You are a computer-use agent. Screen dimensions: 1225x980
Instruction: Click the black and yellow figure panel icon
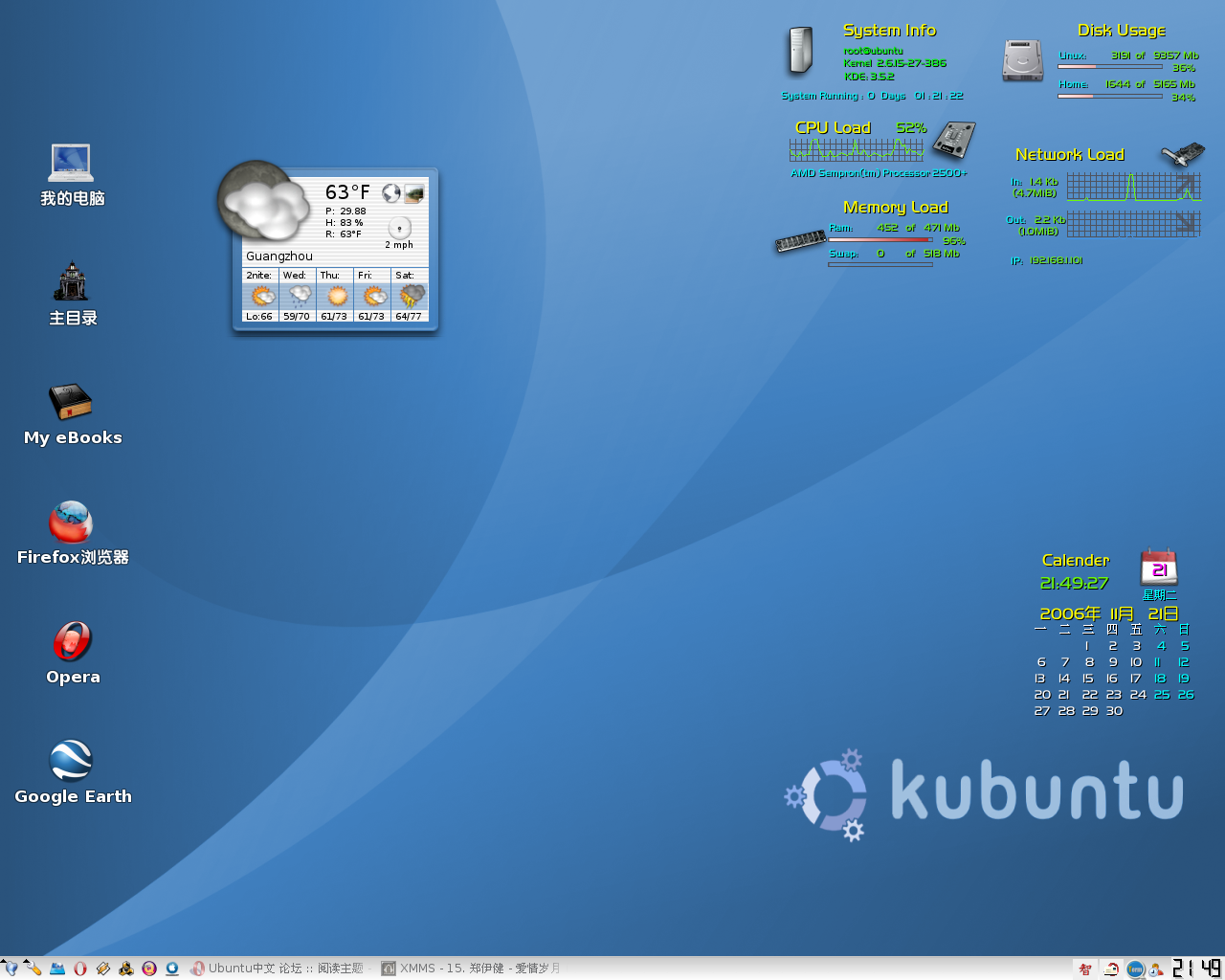(126, 969)
